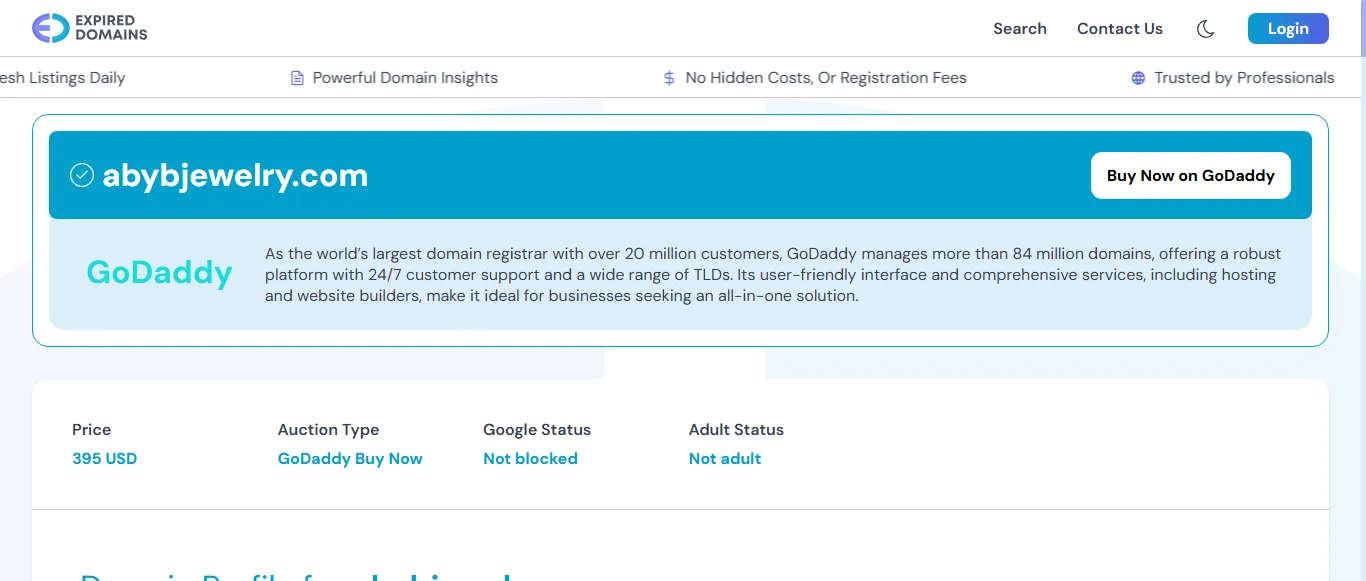Click the Powerful Domain Insights banner text
The height and width of the screenshot is (581, 1366).
click(405, 78)
